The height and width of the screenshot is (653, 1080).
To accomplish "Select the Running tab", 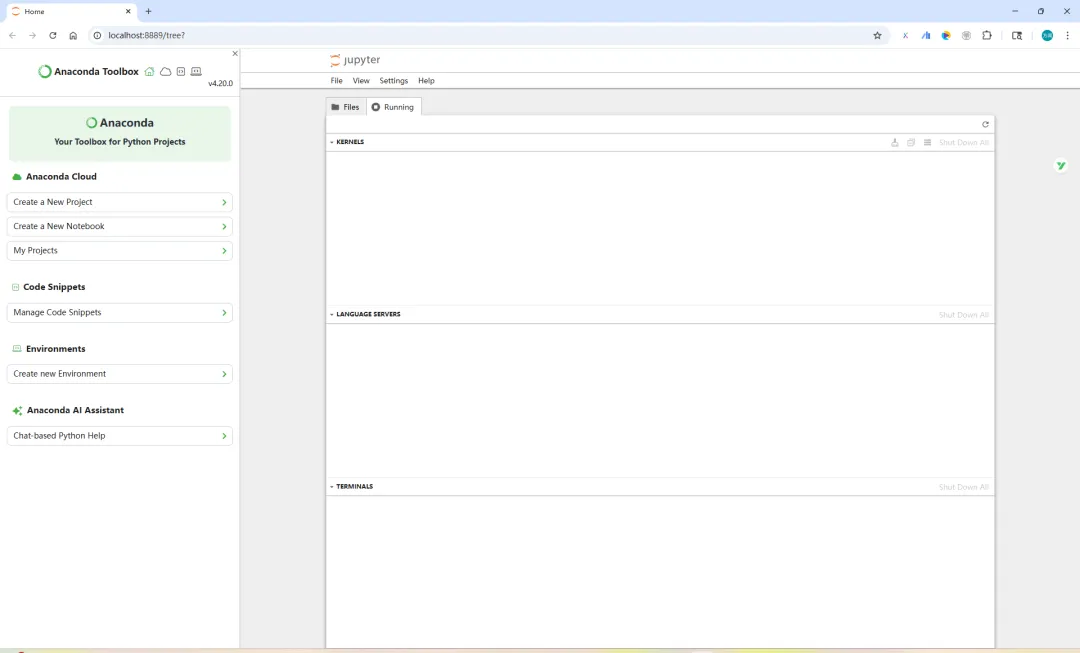I will [x=393, y=107].
